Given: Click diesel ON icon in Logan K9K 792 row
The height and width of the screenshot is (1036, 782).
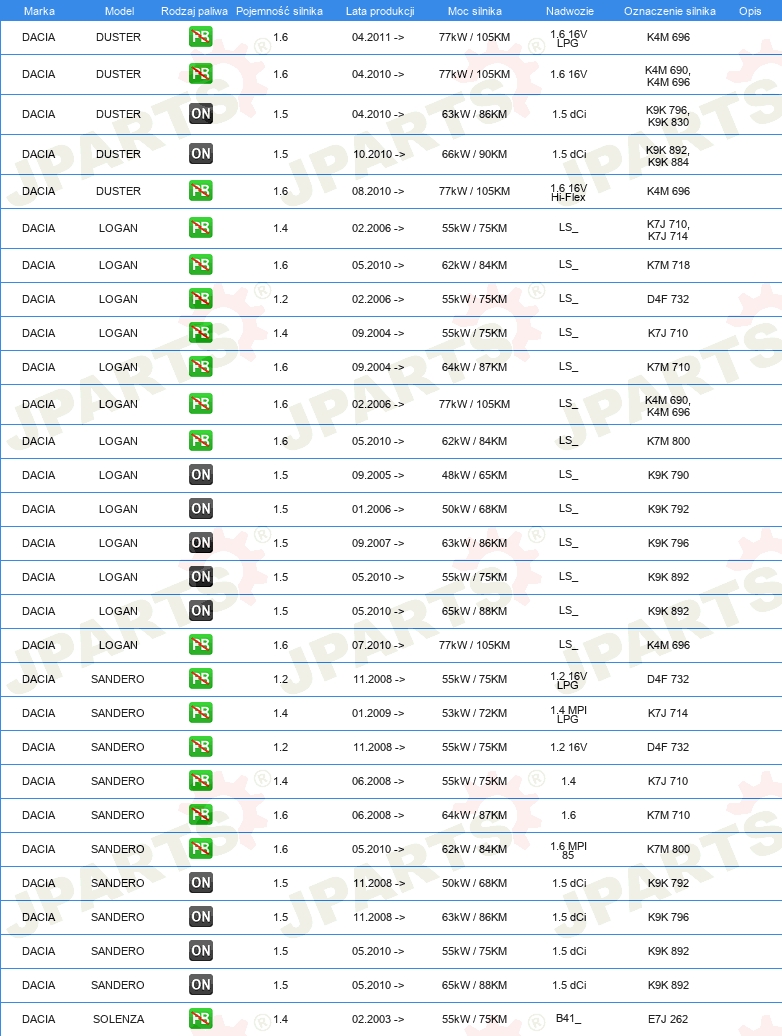Looking at the screenshot, I should [201, 509].
